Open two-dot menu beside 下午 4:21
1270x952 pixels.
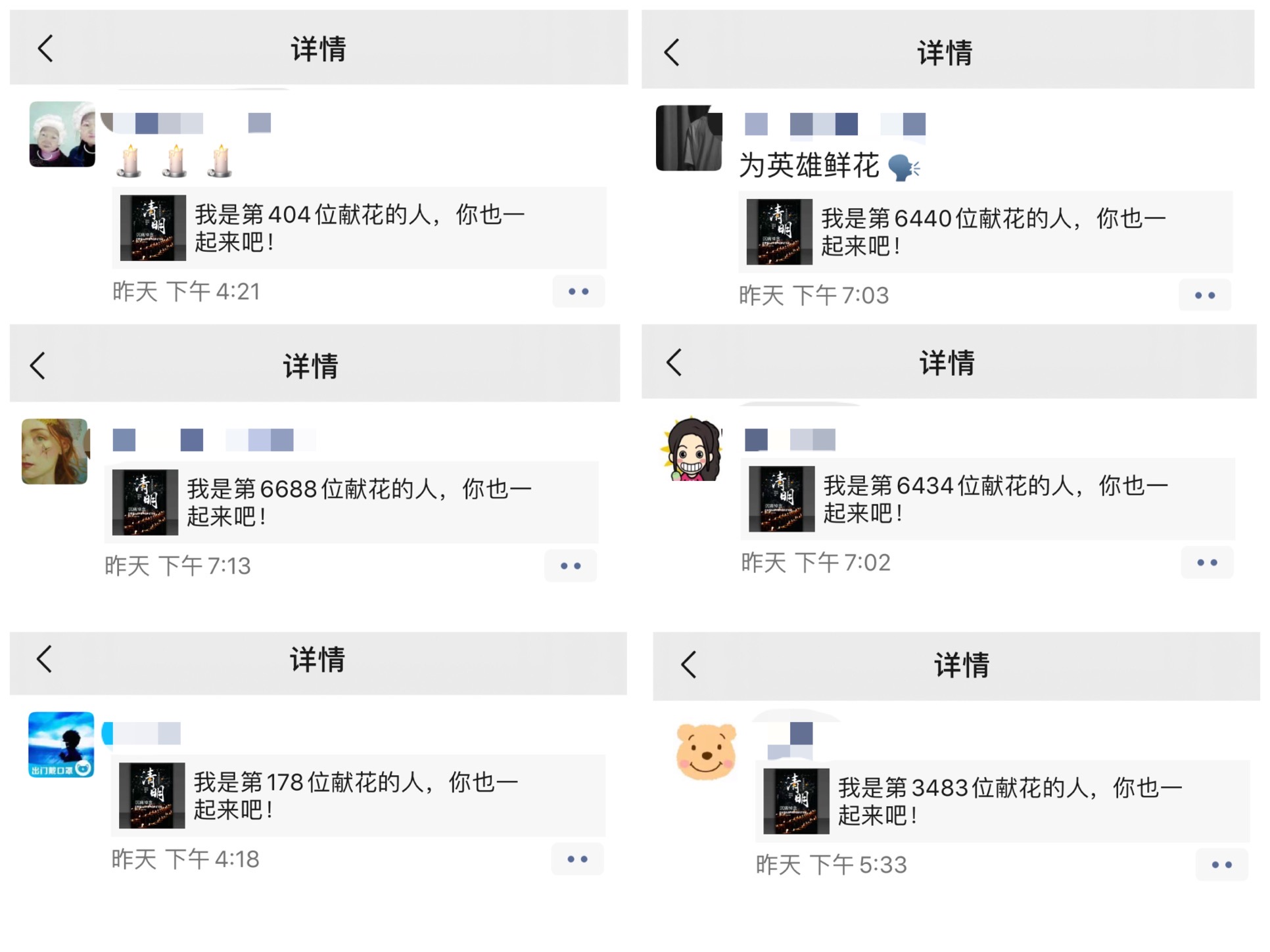click(x=578, y=292)
